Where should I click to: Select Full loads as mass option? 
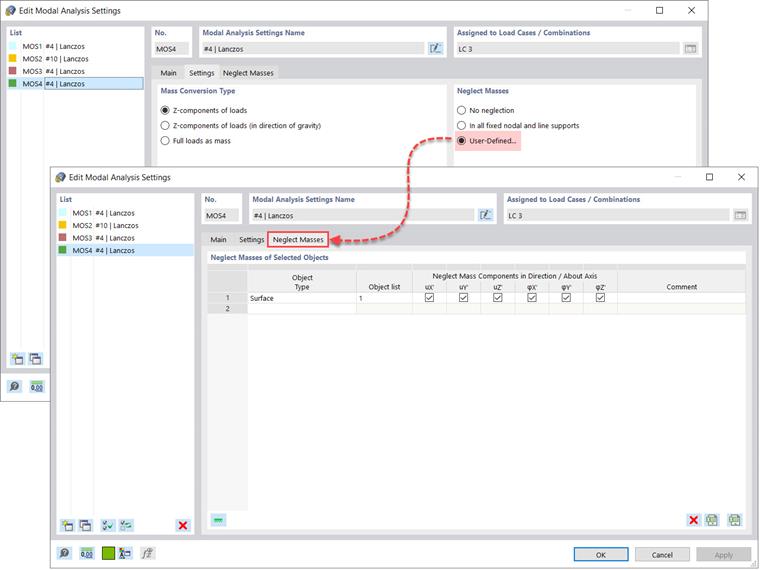[x=165, y=141]
